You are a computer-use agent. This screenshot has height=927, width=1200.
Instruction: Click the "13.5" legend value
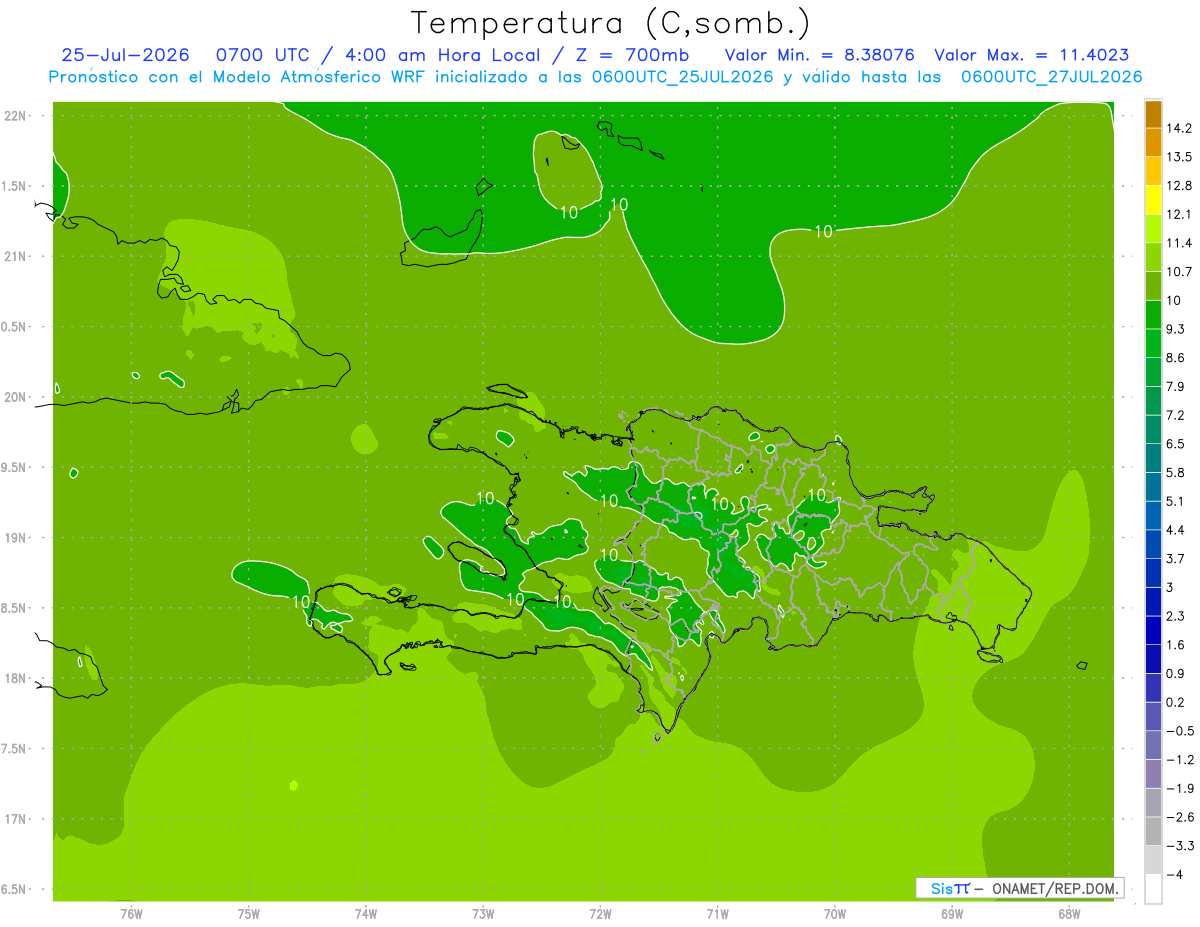(1179, 157)
